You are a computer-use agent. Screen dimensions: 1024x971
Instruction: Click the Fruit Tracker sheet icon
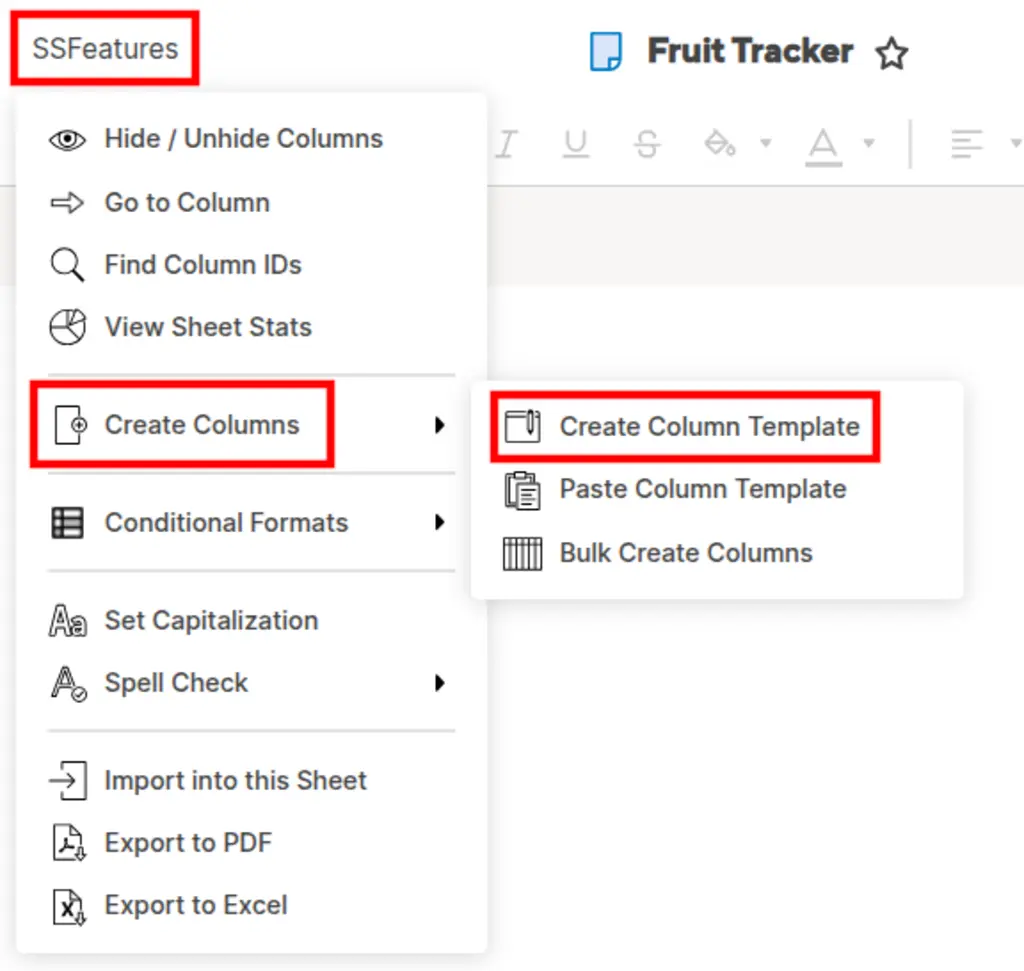[x=606, y=52]
